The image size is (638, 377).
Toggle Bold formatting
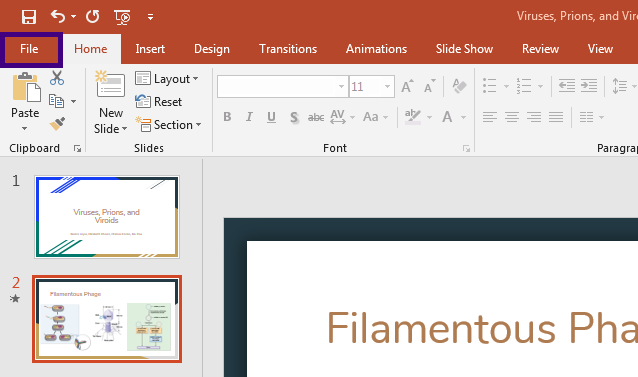pyautogui.click(x=227, y=117)
